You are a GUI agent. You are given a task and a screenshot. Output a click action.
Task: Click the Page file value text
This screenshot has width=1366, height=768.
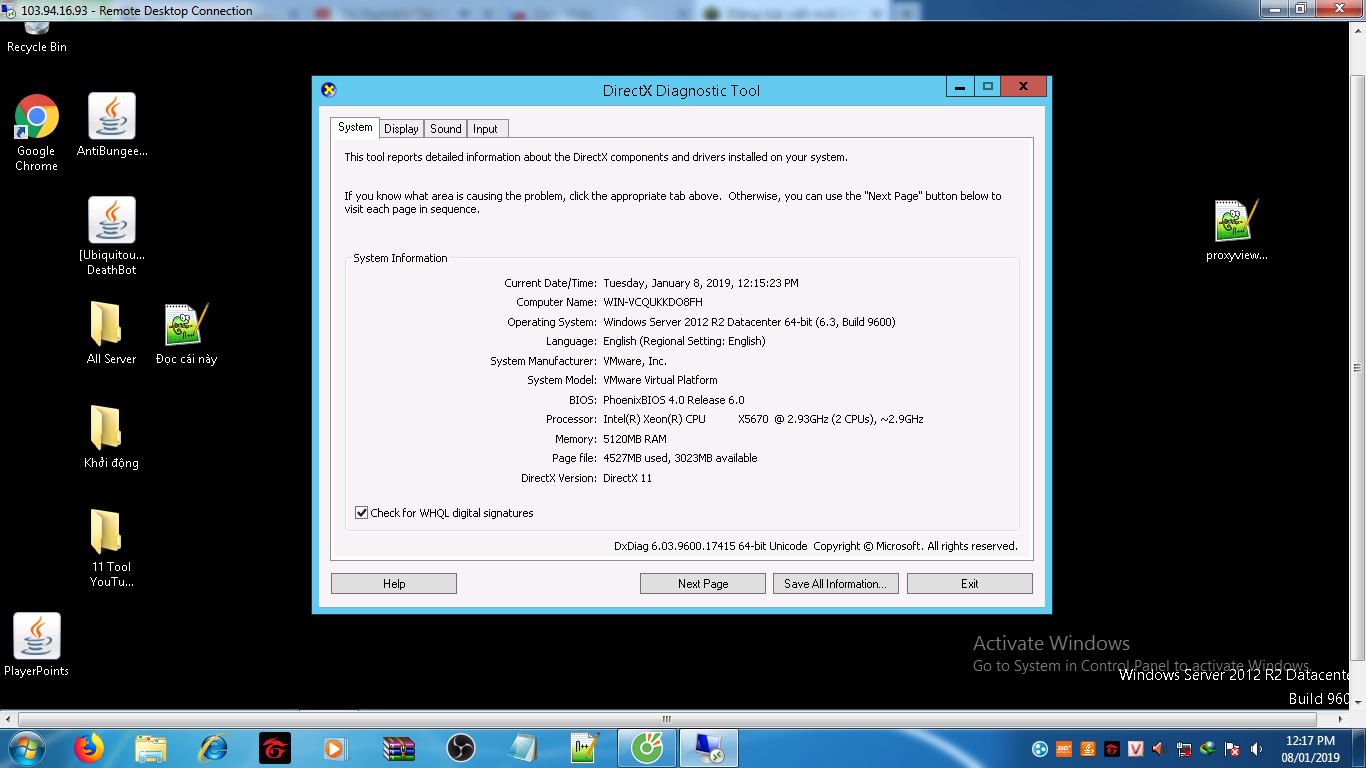click(680, 458)
